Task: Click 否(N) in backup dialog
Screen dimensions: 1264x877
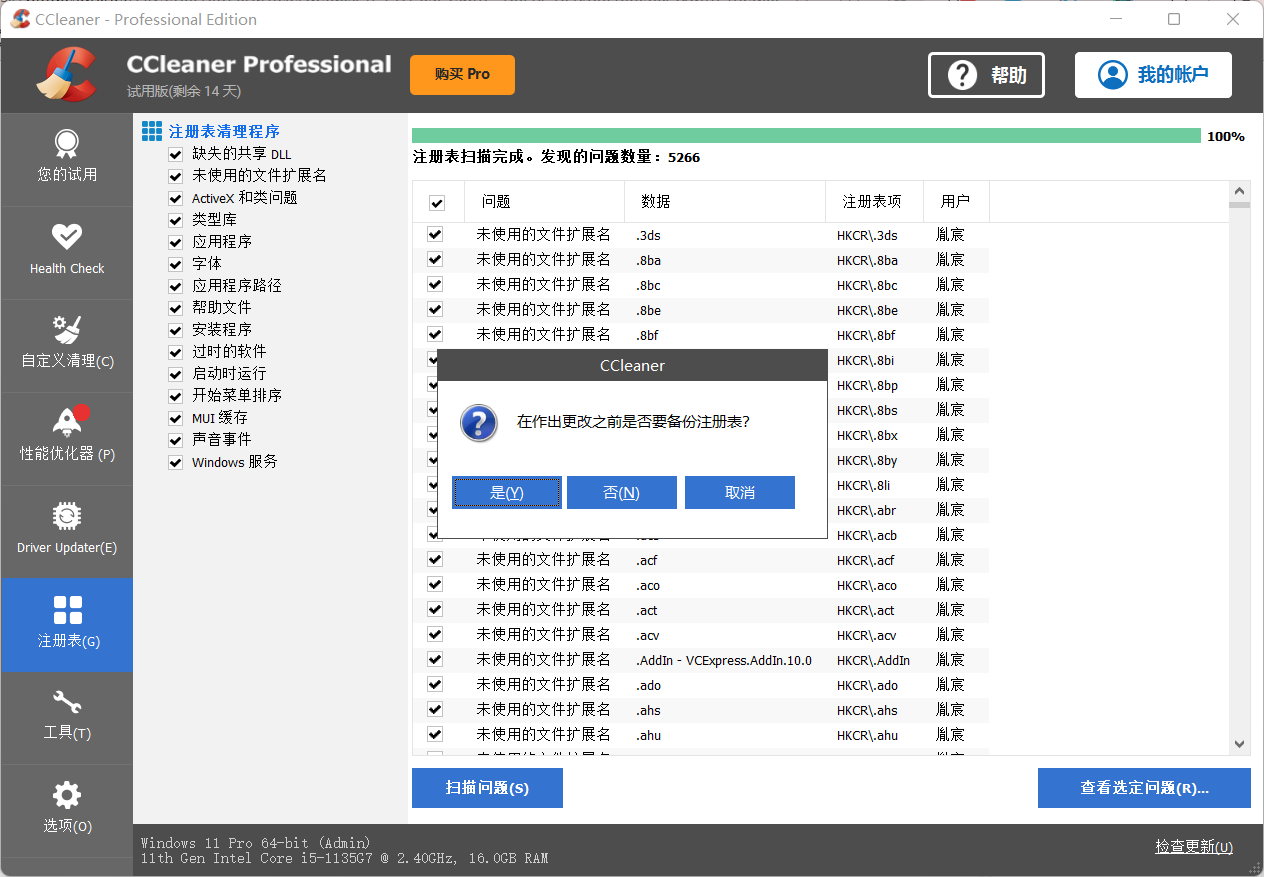Action: pos(622,492)
